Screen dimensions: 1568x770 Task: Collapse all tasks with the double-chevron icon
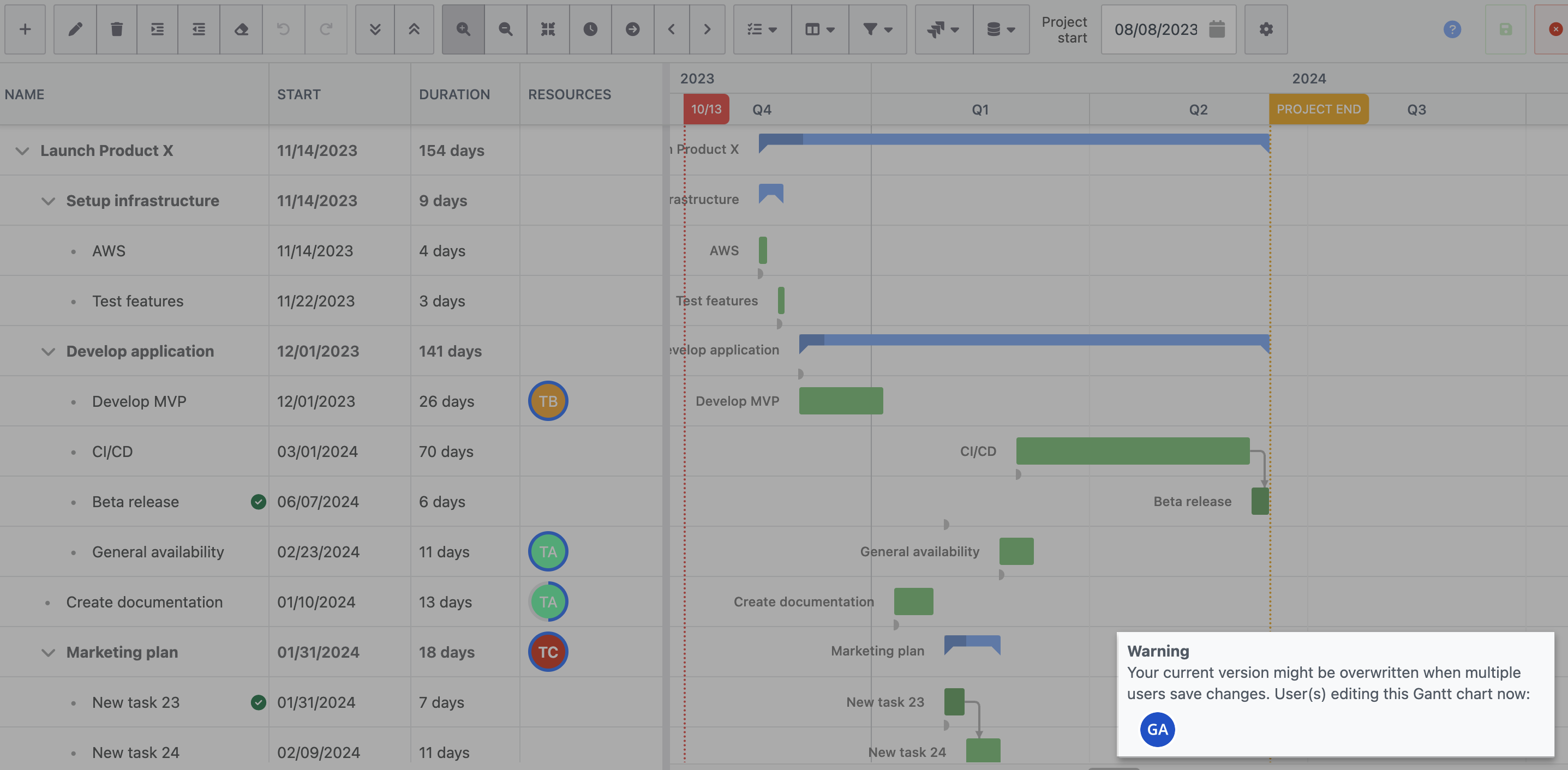tap(415, 28)
